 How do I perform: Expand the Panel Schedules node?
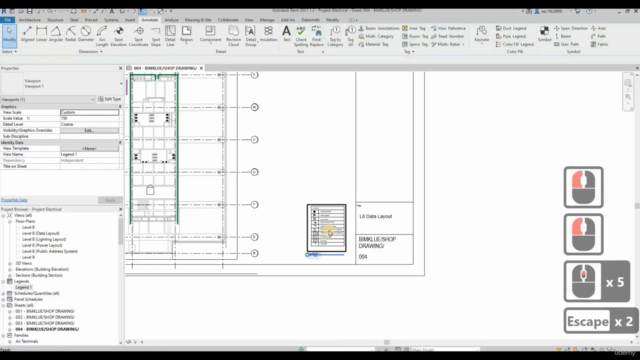(x=4, y=300)
